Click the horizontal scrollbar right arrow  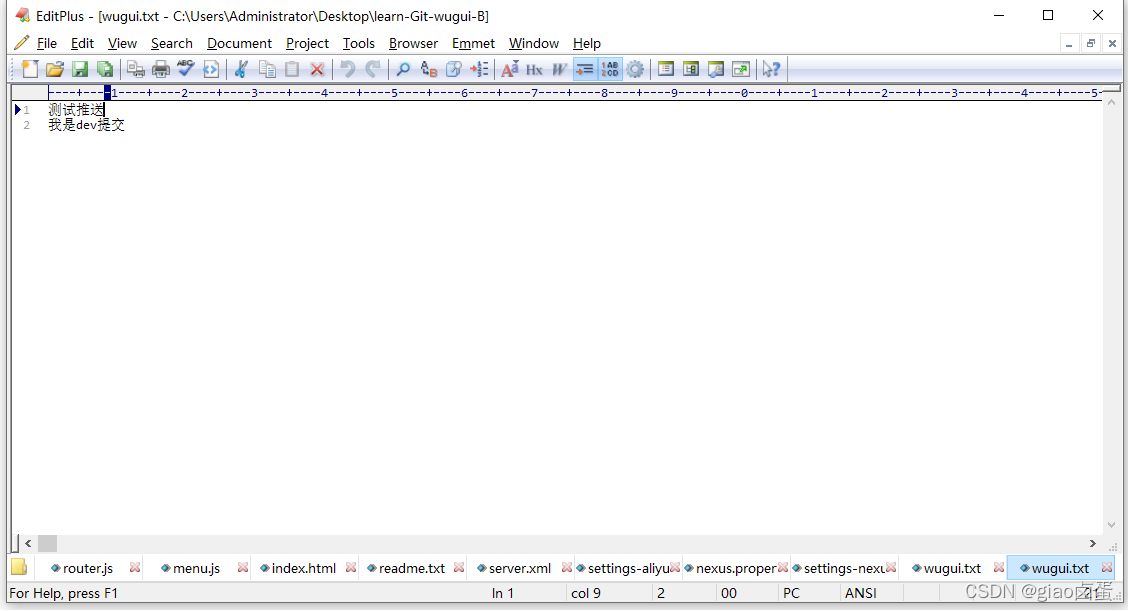(x=1093, y=543)
